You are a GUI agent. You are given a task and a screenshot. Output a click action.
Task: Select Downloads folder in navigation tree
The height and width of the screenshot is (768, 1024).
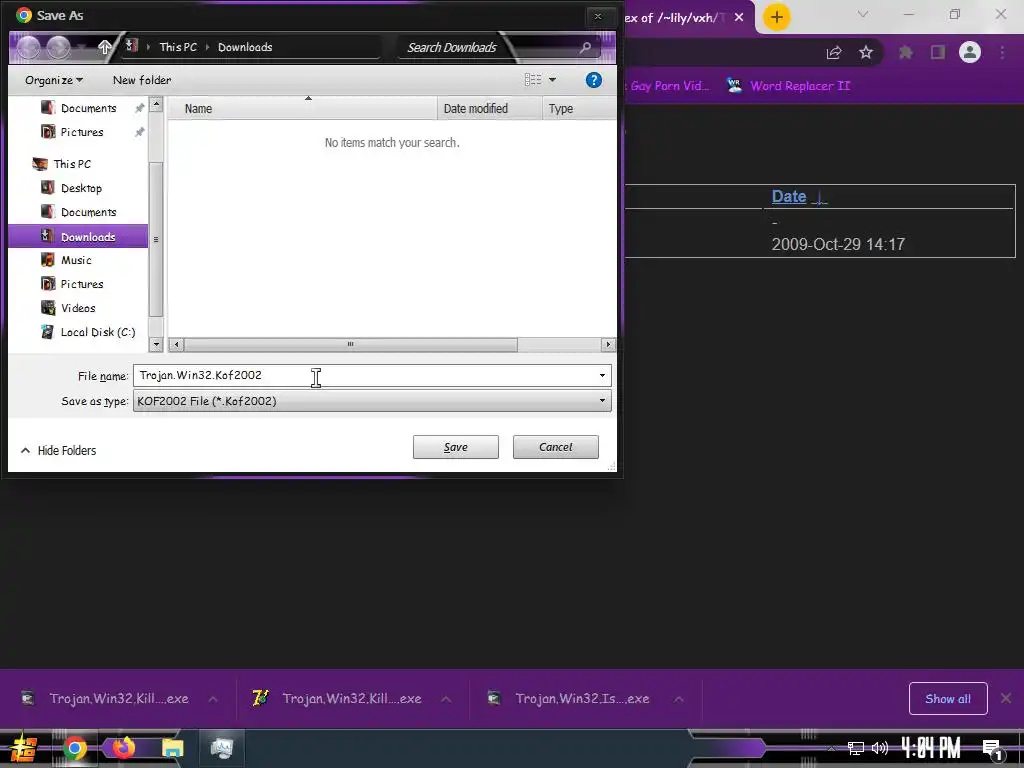click(78, 236)
